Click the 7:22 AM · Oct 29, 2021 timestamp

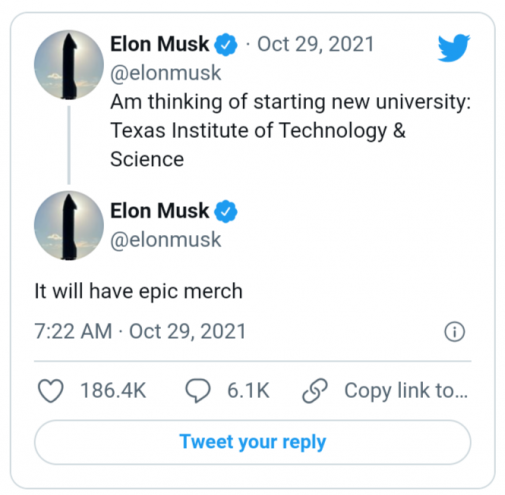tap(140, 331)
